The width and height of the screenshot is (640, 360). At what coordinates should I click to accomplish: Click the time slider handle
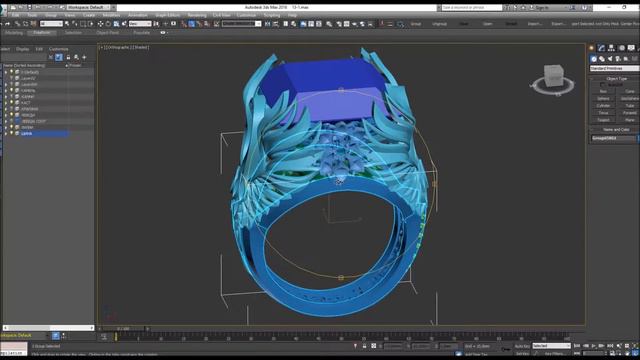[x=123, y=329]
